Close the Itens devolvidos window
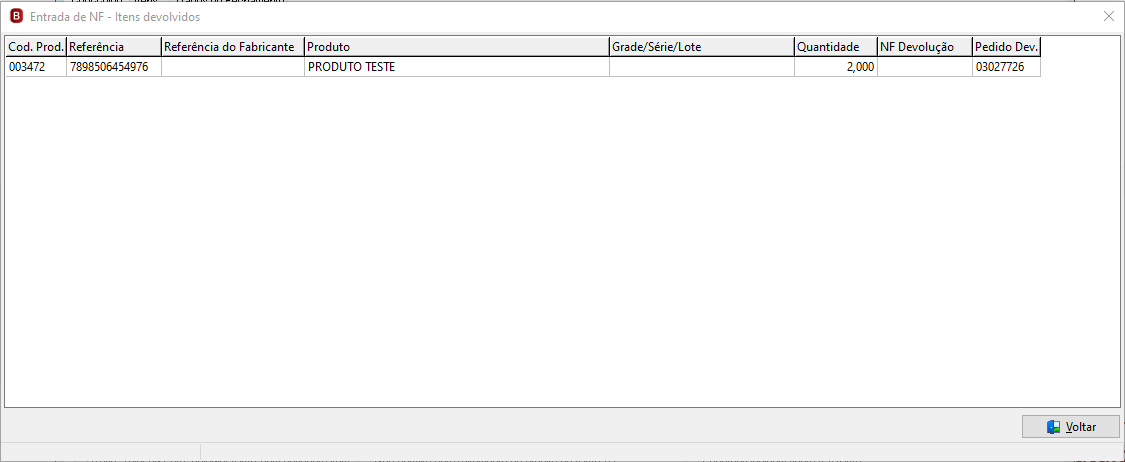The height and width of the screenshot is (462, 1125). point(1108,16)
